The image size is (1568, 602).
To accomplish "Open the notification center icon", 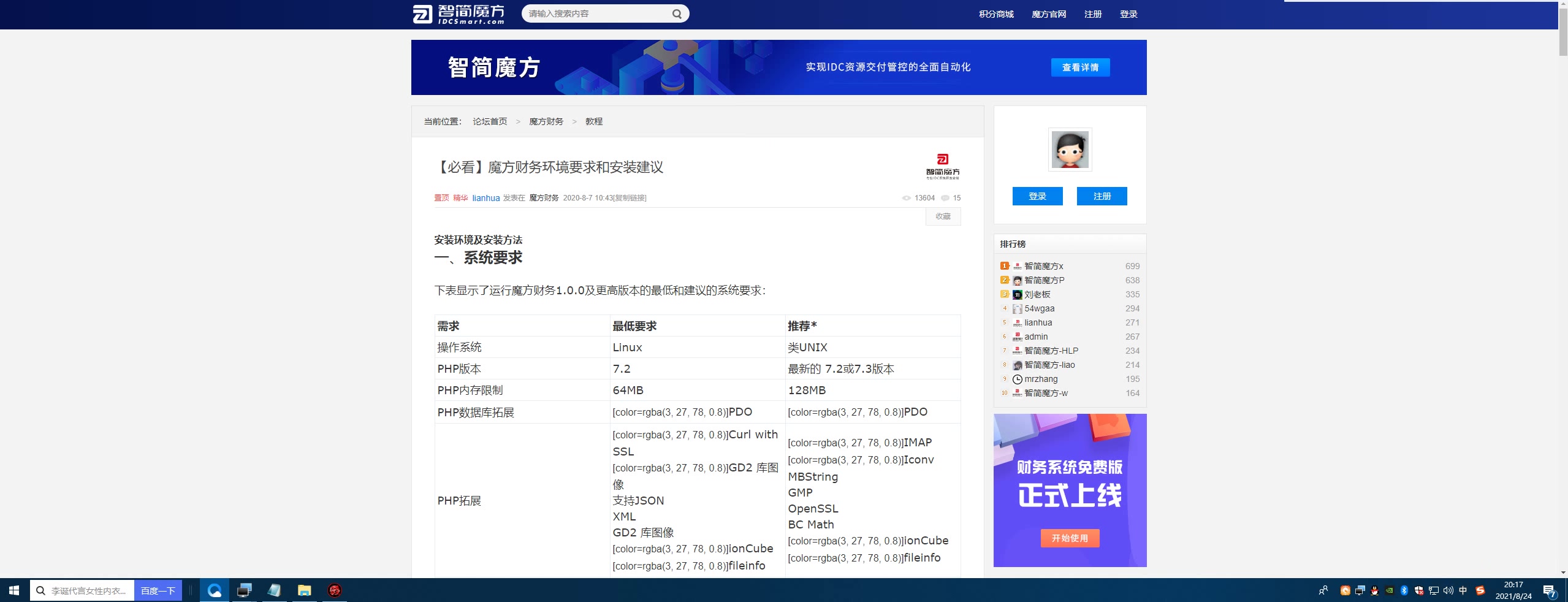I will [x=1550, y=591].
